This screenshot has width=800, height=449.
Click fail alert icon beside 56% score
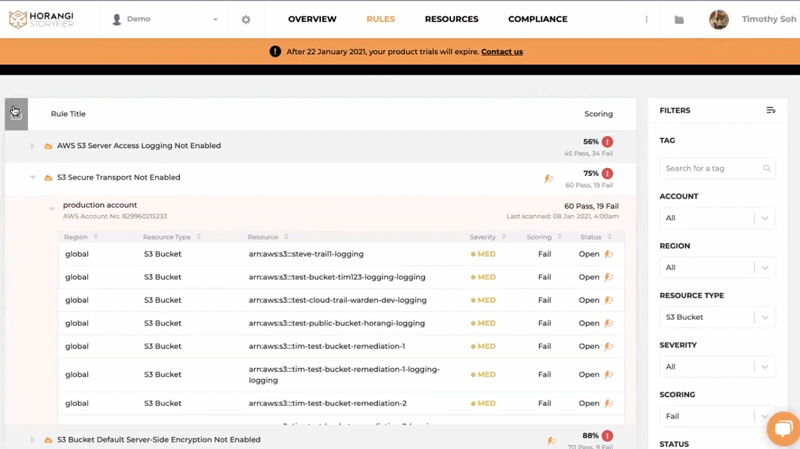coord(607,142)
